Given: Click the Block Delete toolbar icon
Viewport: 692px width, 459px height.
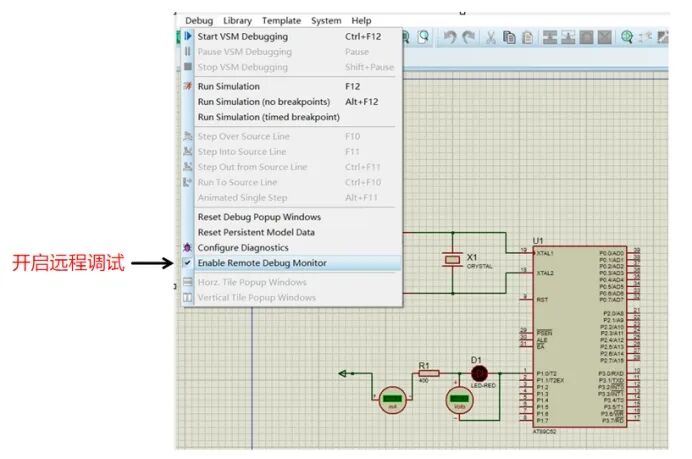Looking at the screenshot, I should click(604, 38).
